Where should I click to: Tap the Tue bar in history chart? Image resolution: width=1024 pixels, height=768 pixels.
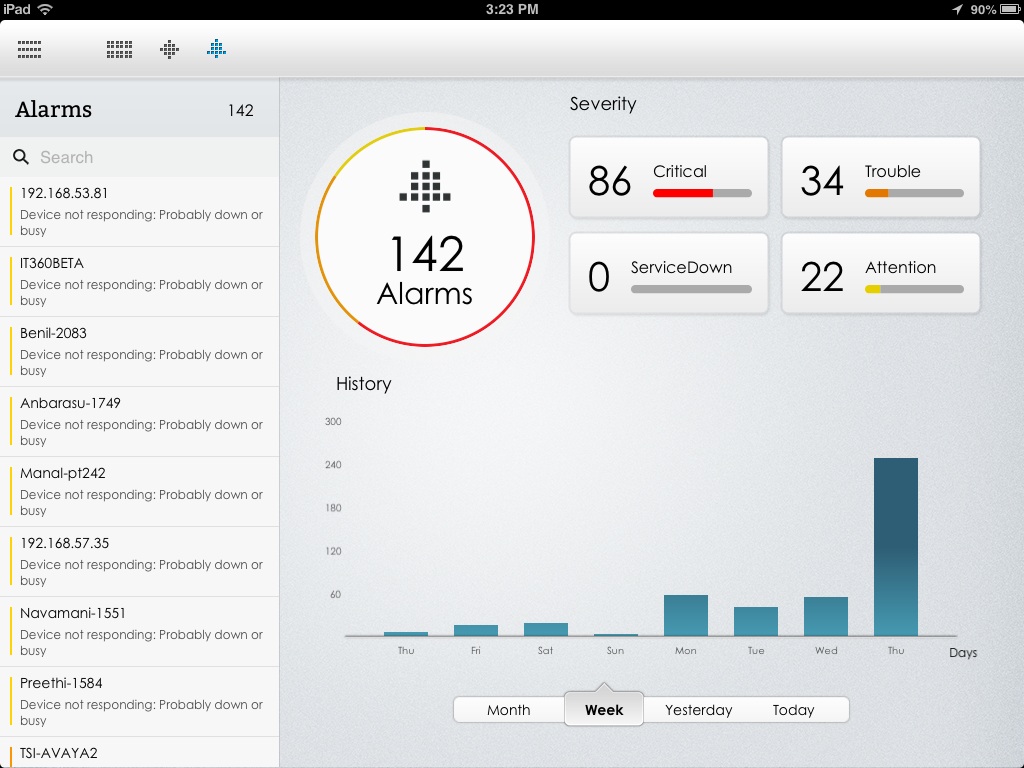(756, 621)
